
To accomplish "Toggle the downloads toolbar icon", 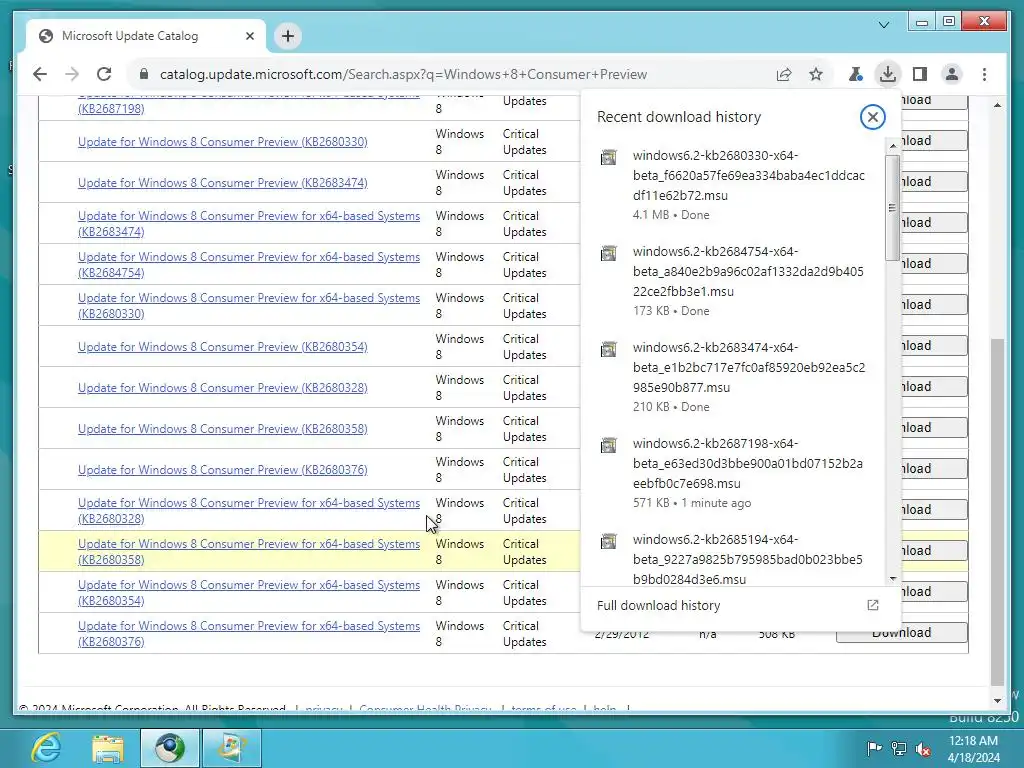I will click(888, 74).
